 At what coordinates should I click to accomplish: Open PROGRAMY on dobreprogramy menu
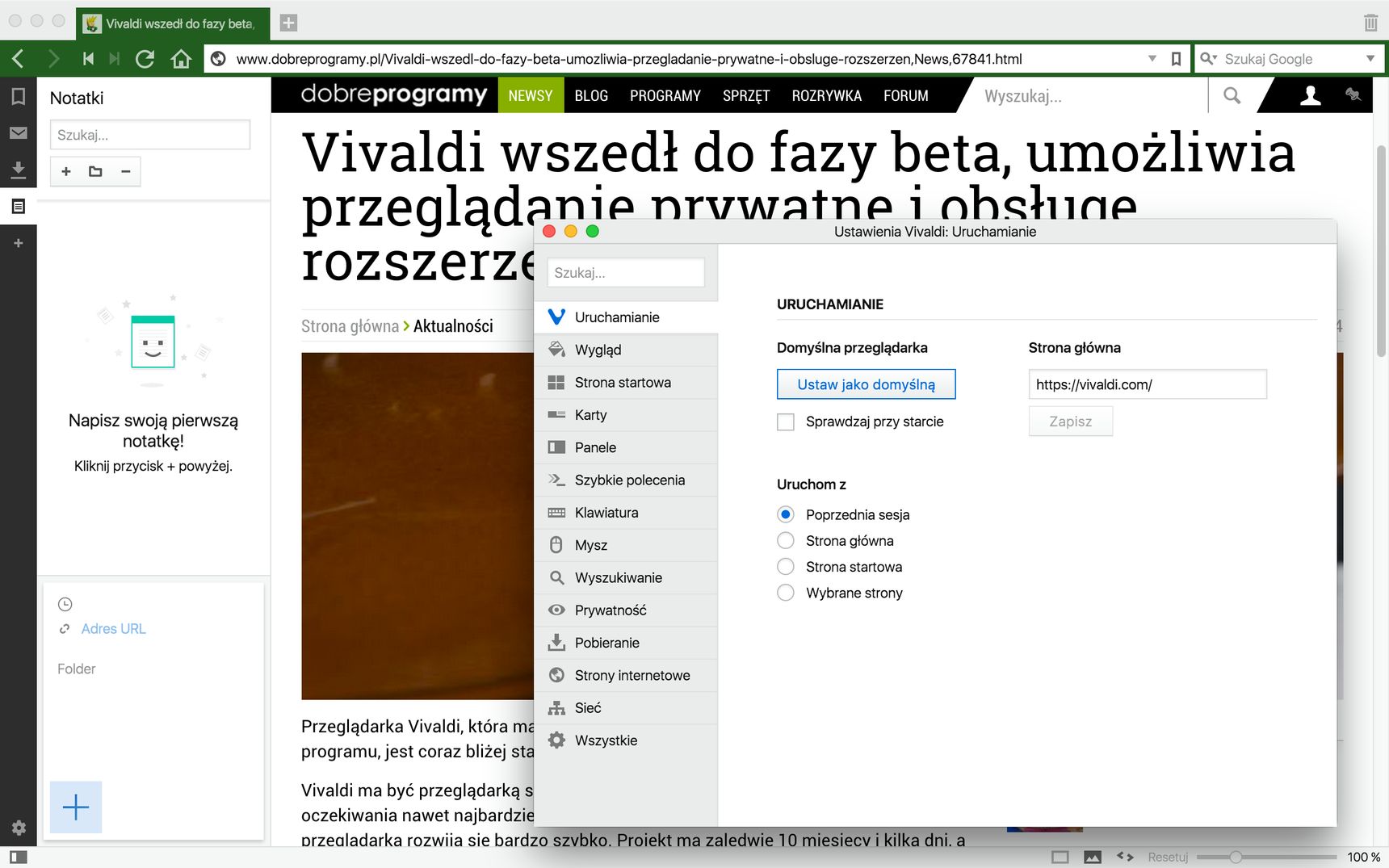pyautogui.click(x=665, y=95)
